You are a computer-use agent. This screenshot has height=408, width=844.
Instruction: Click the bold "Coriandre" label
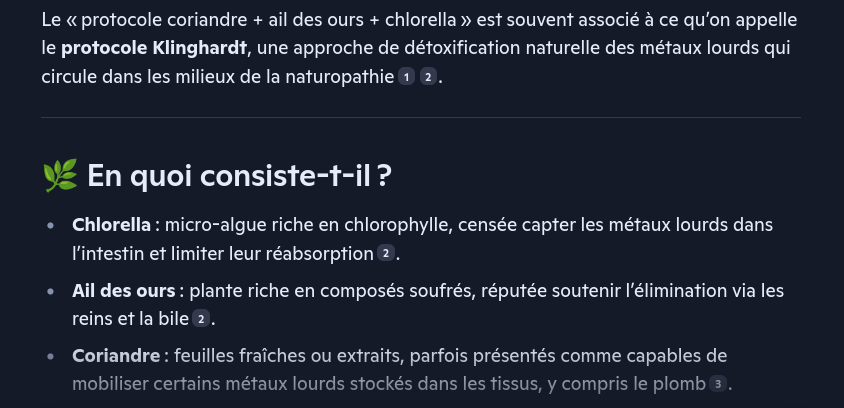tap(116, 356)
